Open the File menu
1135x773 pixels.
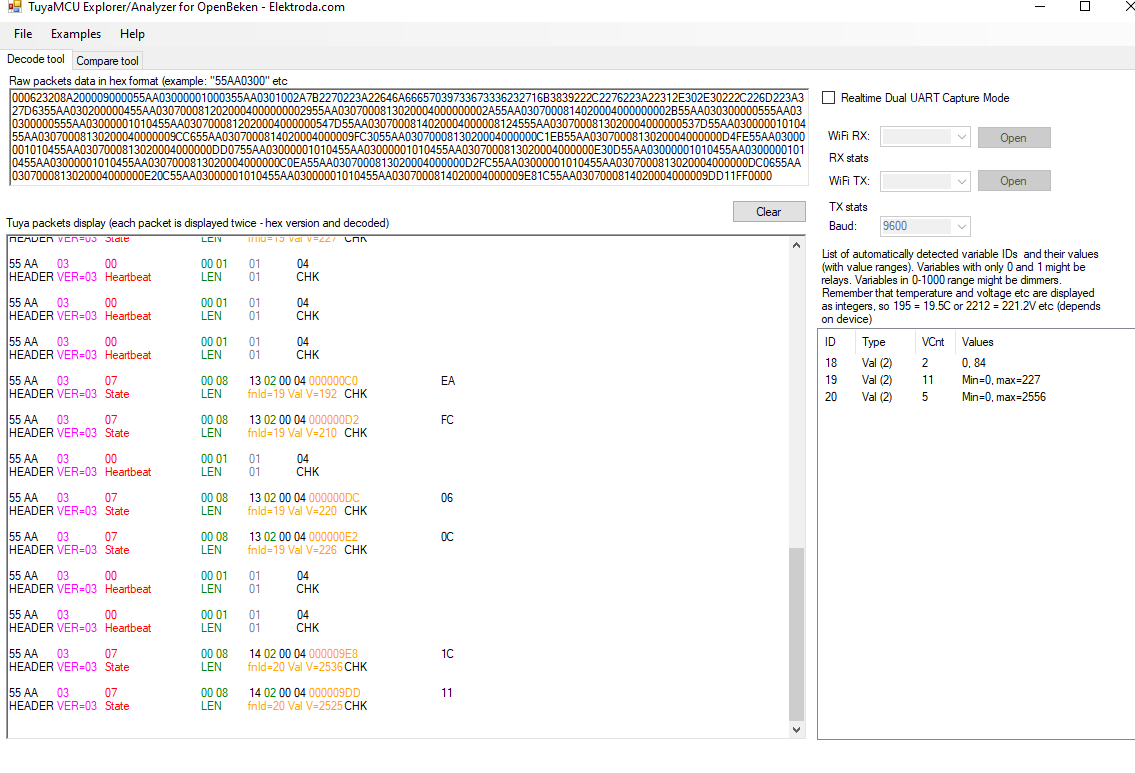click(x=23, y=34)
